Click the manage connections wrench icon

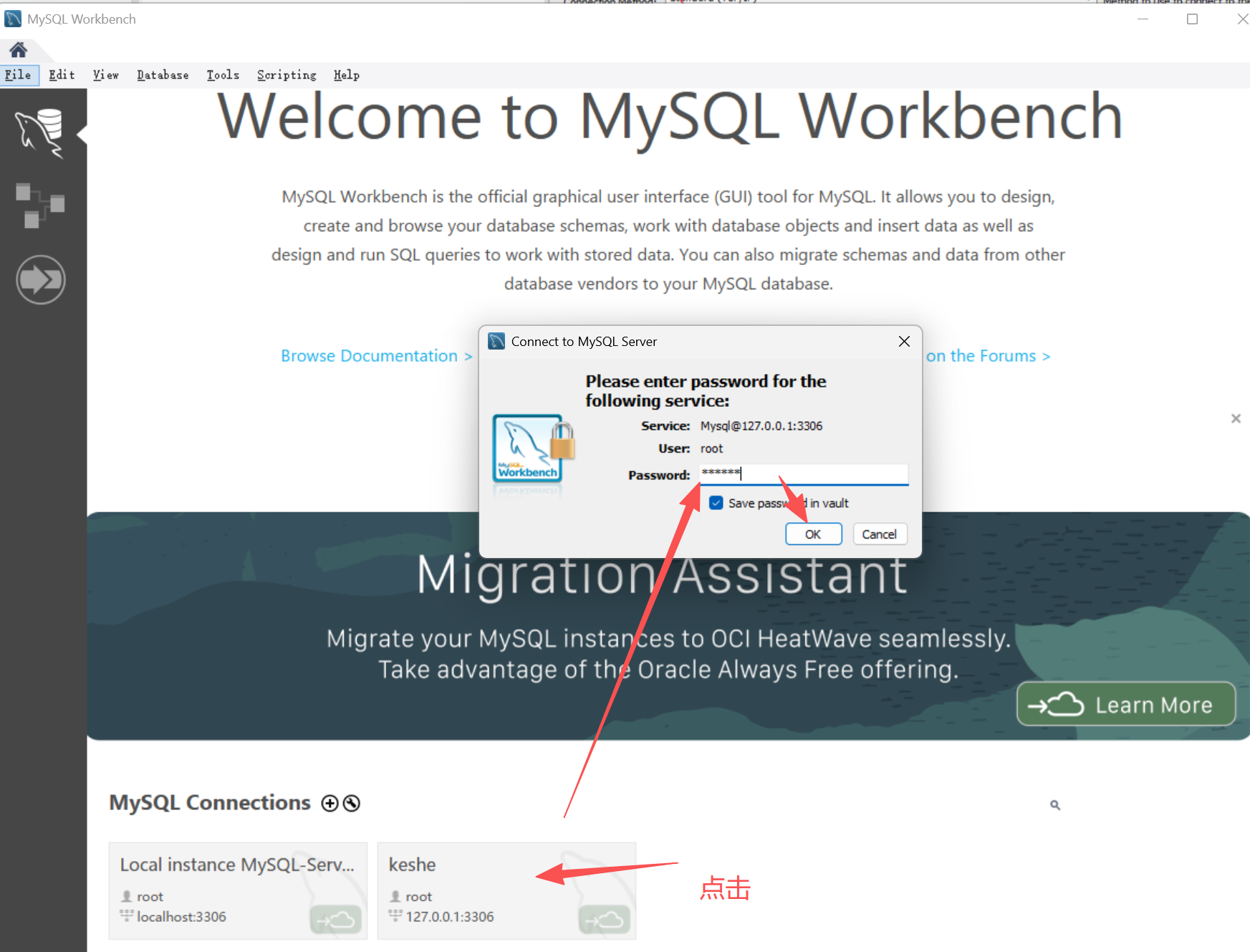click(351, 803)
